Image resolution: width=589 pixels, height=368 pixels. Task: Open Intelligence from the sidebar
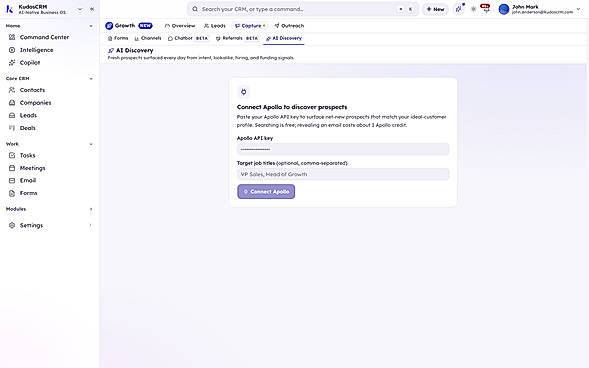36,50
